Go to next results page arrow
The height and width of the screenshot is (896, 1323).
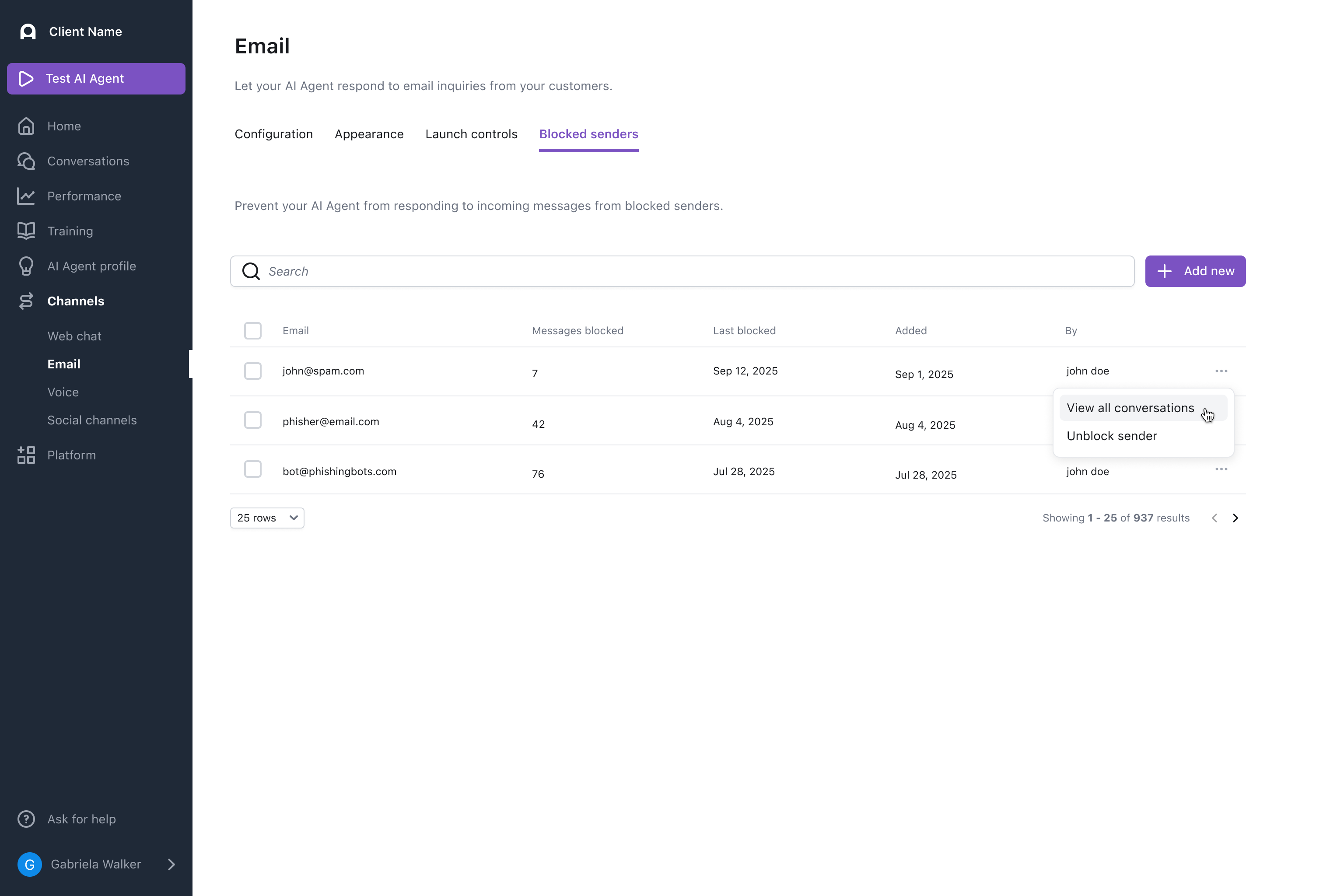[1235, 518]
